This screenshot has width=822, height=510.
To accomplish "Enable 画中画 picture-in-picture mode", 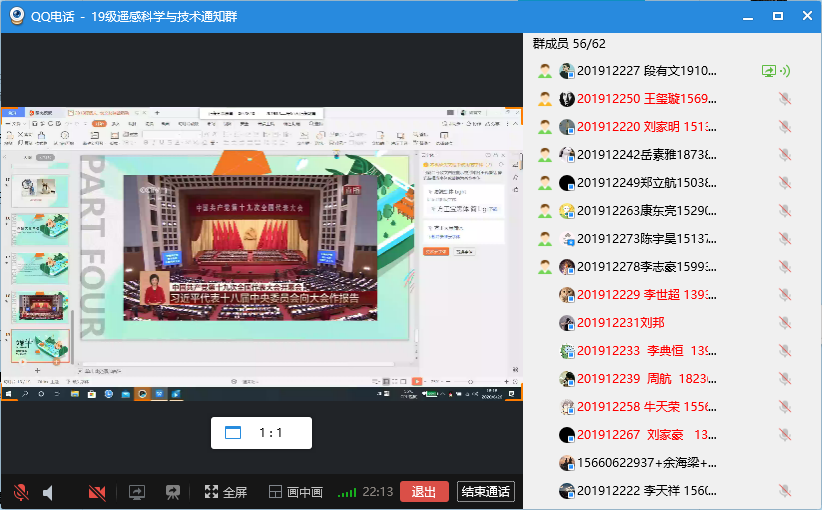I will [x=296, y=492].
